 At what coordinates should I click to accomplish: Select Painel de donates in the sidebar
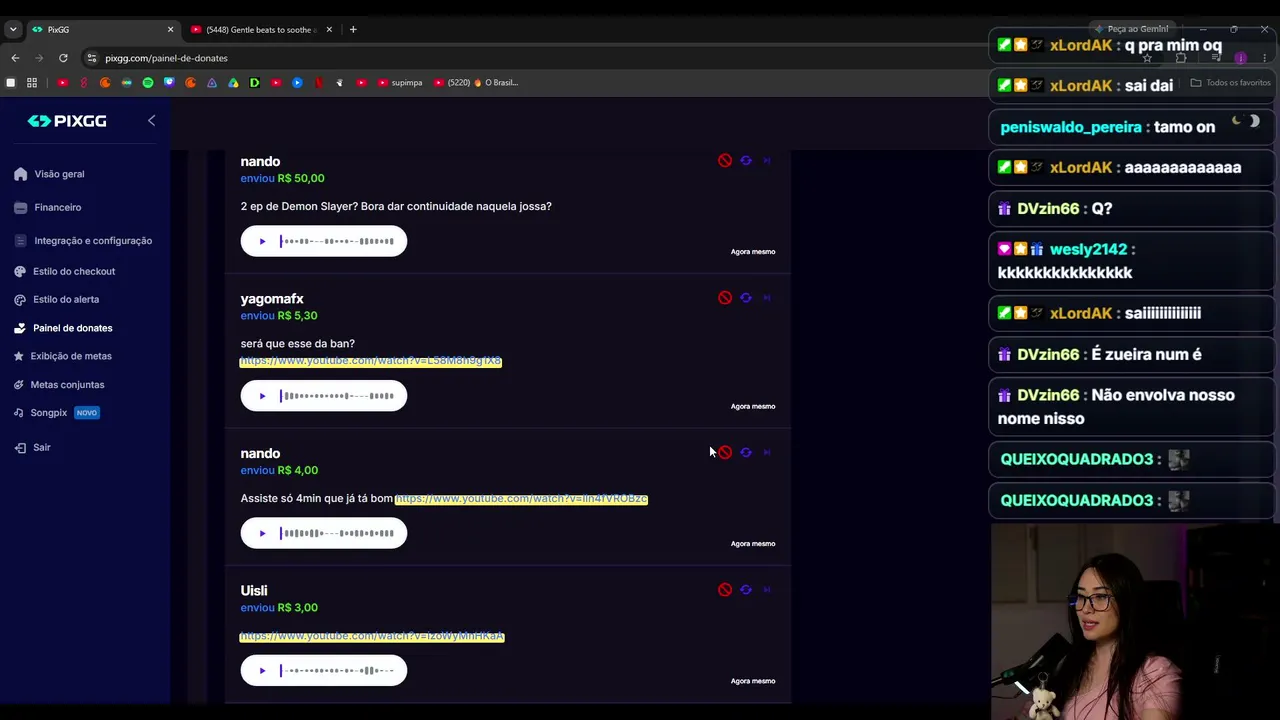[63, 328]
